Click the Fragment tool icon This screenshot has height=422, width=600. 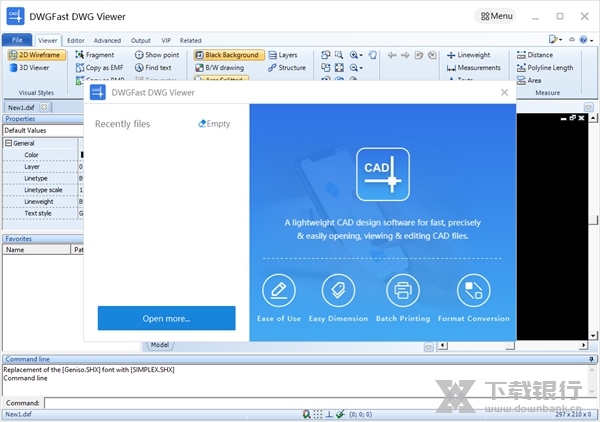pyautogui.click(x=80, y=55)
